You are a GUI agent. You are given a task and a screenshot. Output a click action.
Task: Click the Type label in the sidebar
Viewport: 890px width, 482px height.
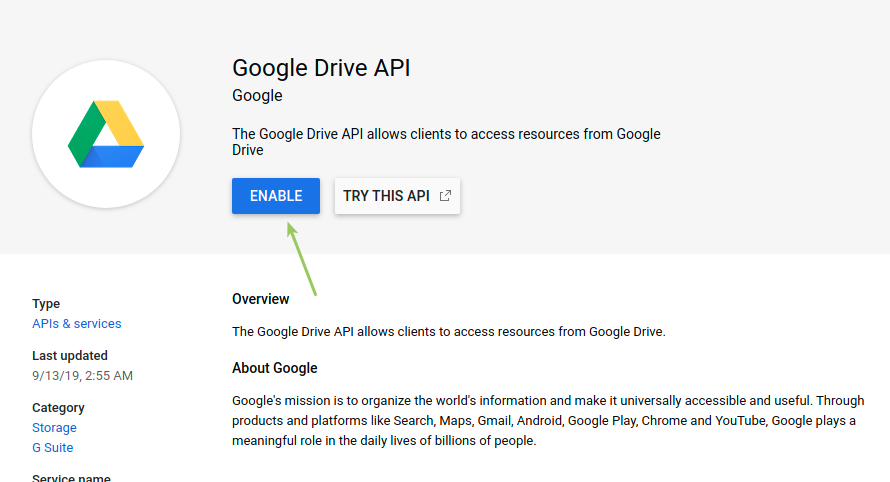pos(46,304)
